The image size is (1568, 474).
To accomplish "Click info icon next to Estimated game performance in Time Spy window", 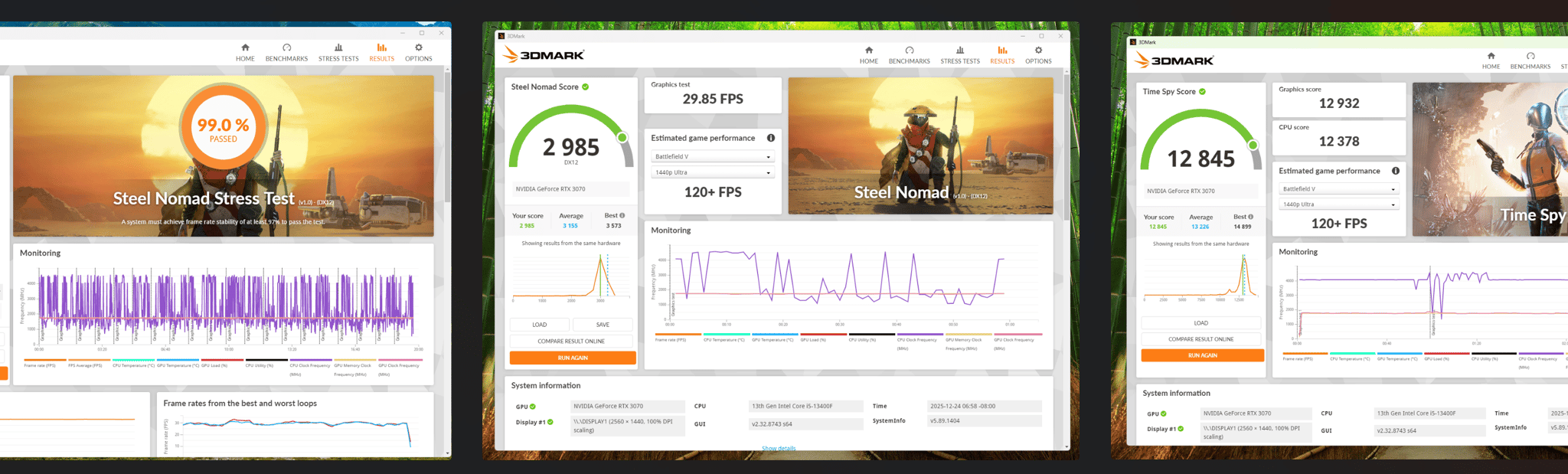I will (1396, 171).
